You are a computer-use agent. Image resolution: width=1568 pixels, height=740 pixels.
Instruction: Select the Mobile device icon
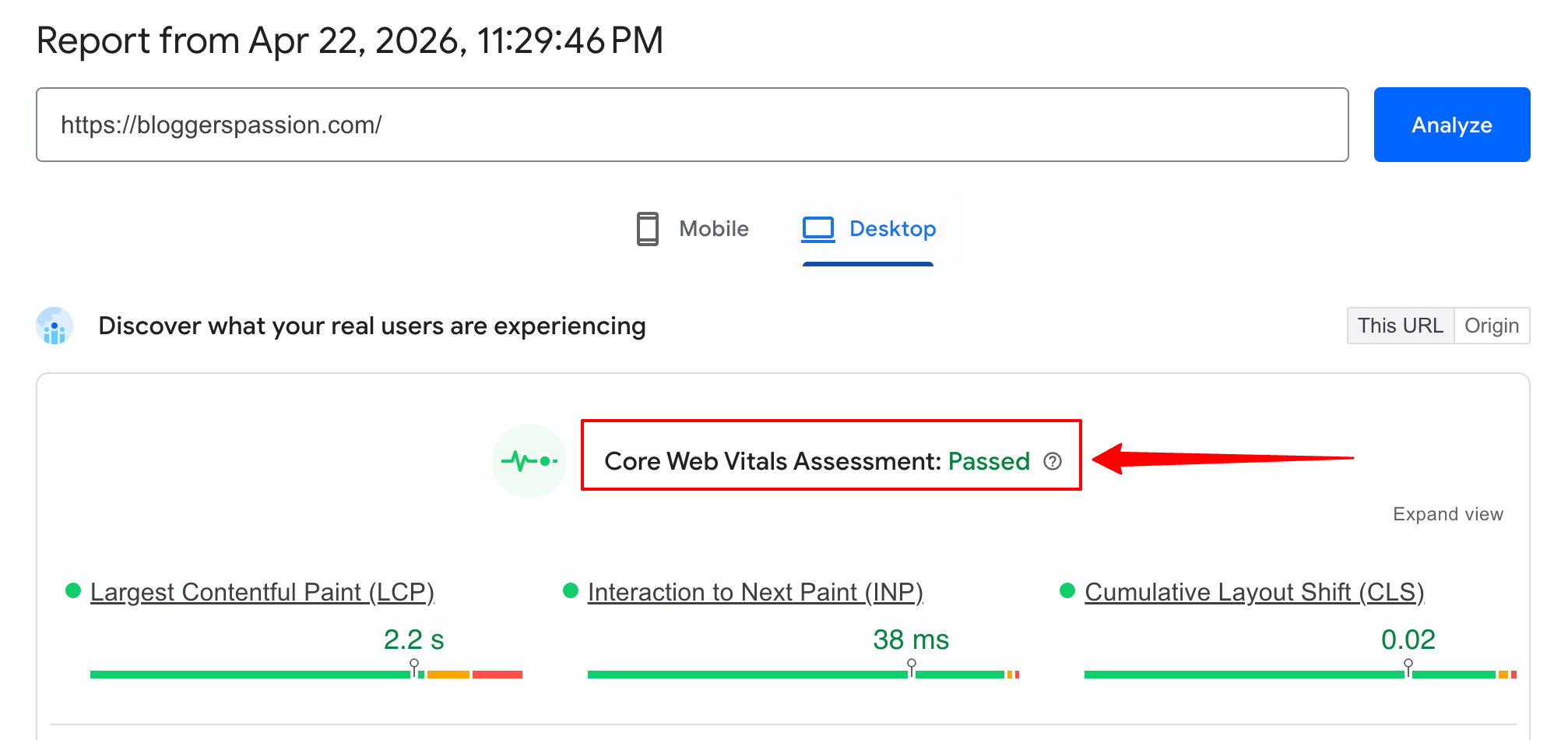[648, 228]
